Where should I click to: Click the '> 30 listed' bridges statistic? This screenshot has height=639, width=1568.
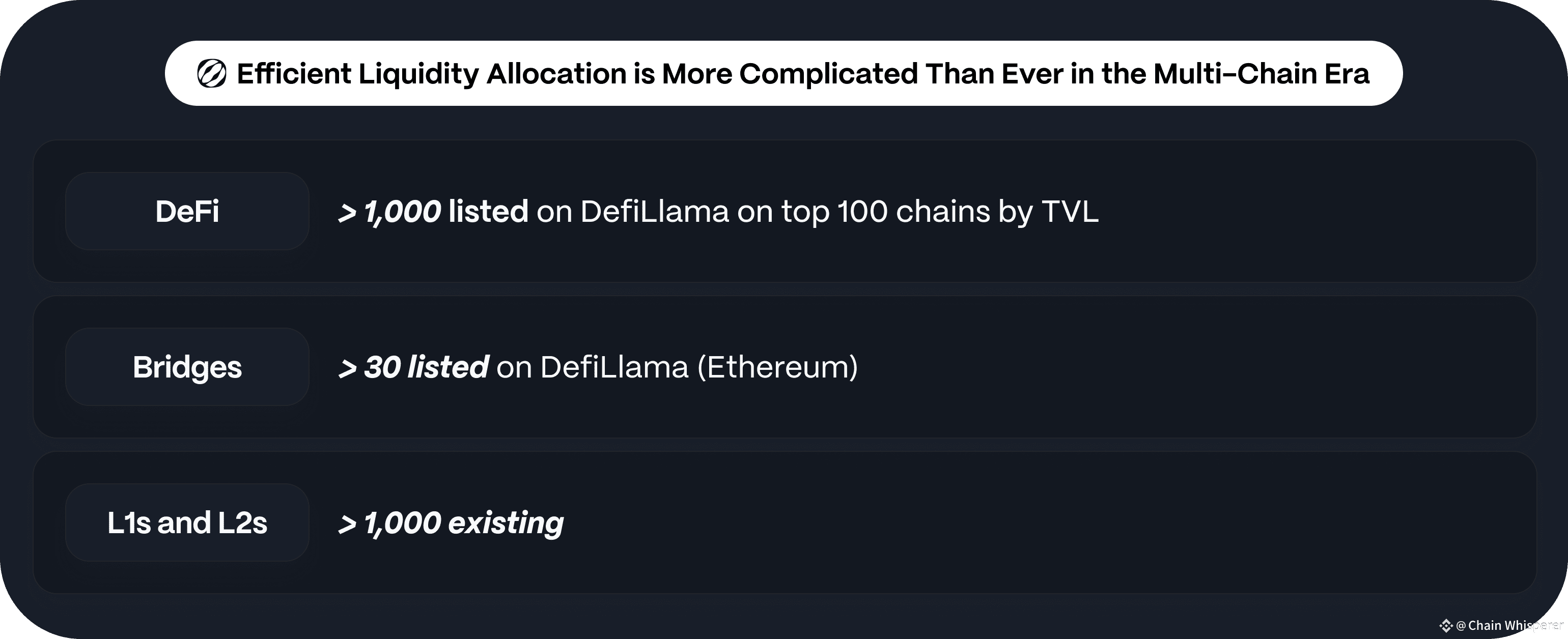pyautogui.click(x=413, y=367)
